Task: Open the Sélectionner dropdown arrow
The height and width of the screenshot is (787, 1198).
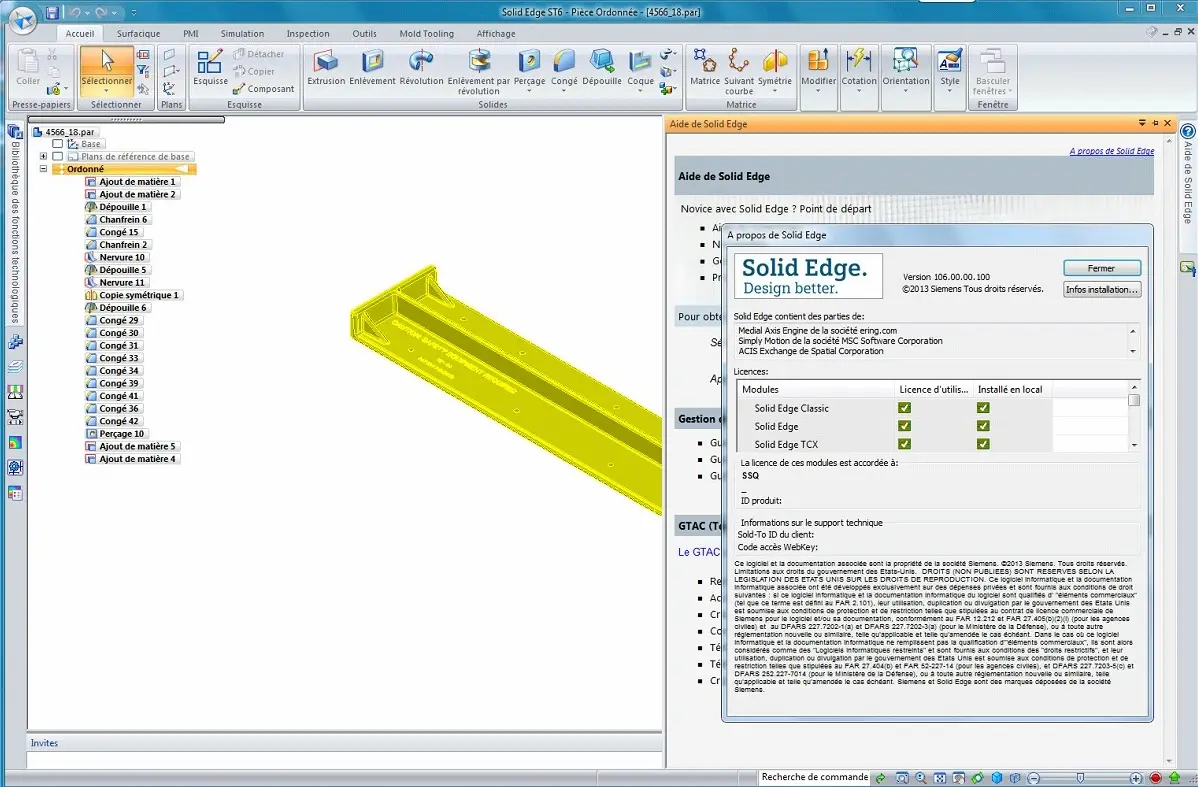Action: click(107, 92)
